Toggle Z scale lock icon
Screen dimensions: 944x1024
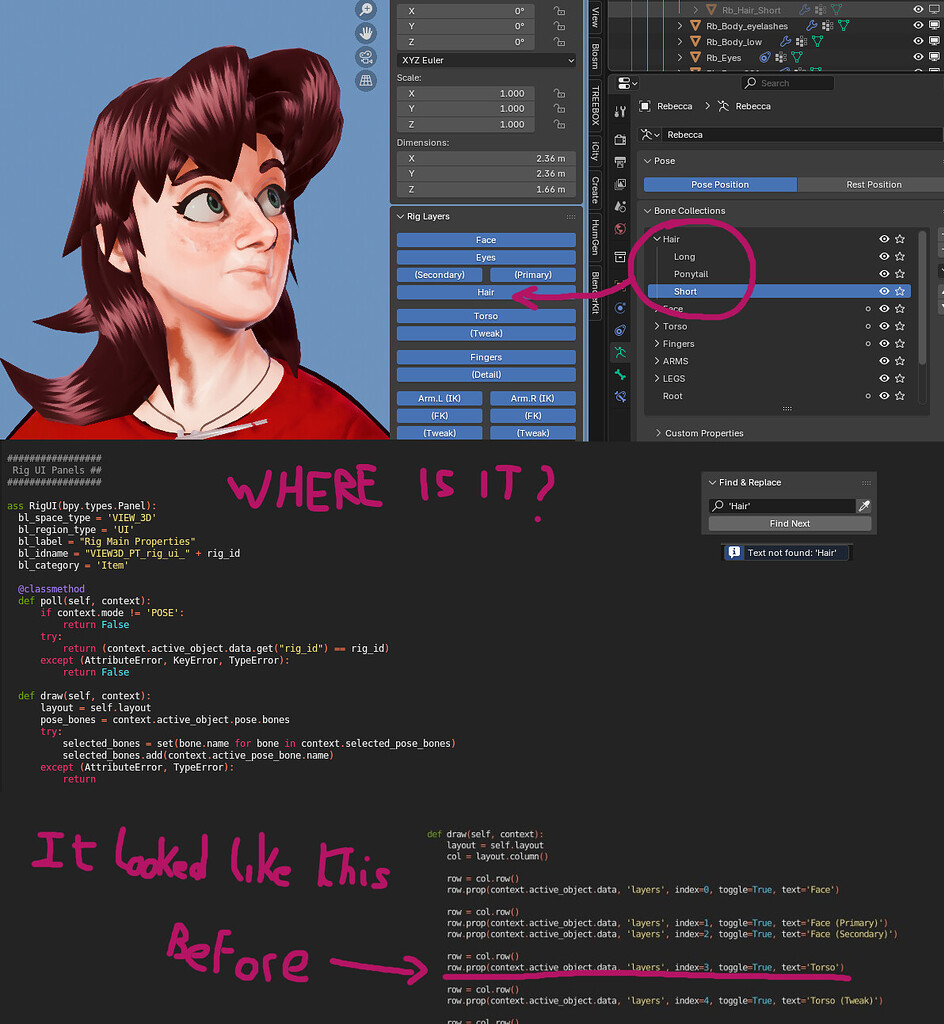point(559,124)
